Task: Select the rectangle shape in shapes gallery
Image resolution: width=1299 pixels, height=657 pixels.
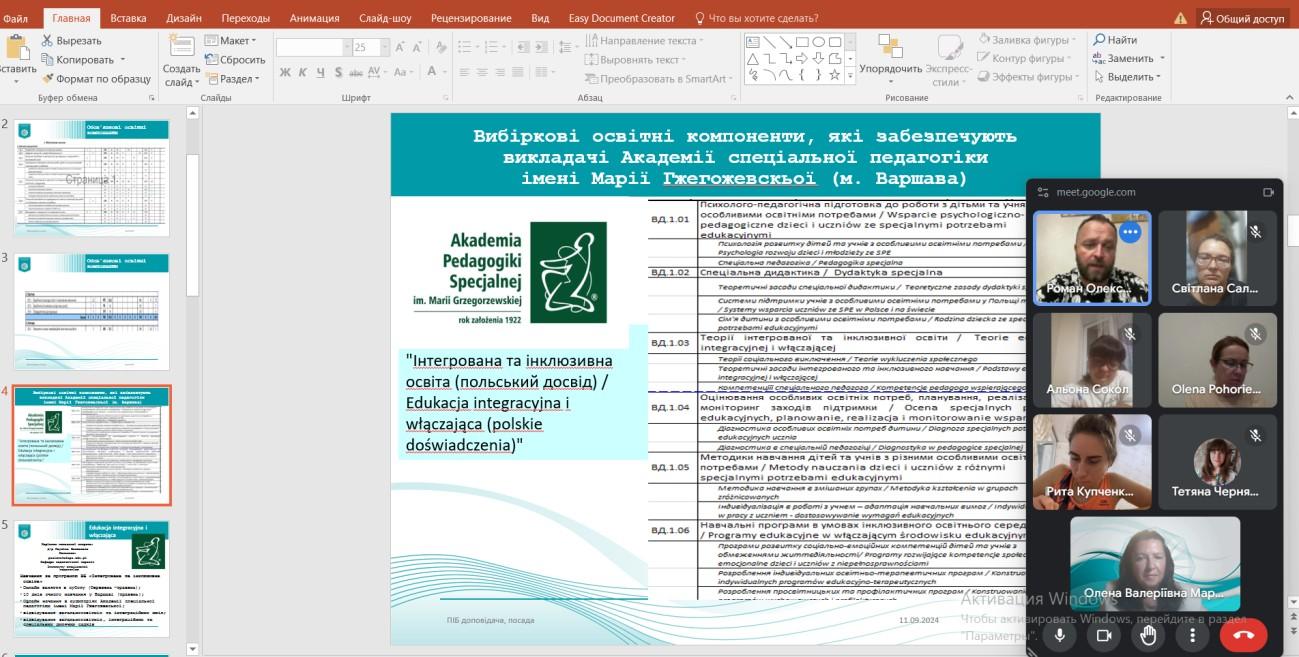Action: coord(802,42)
